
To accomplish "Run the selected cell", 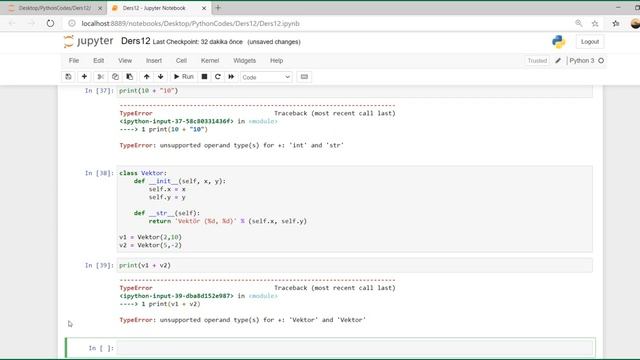I will (184, 77).
